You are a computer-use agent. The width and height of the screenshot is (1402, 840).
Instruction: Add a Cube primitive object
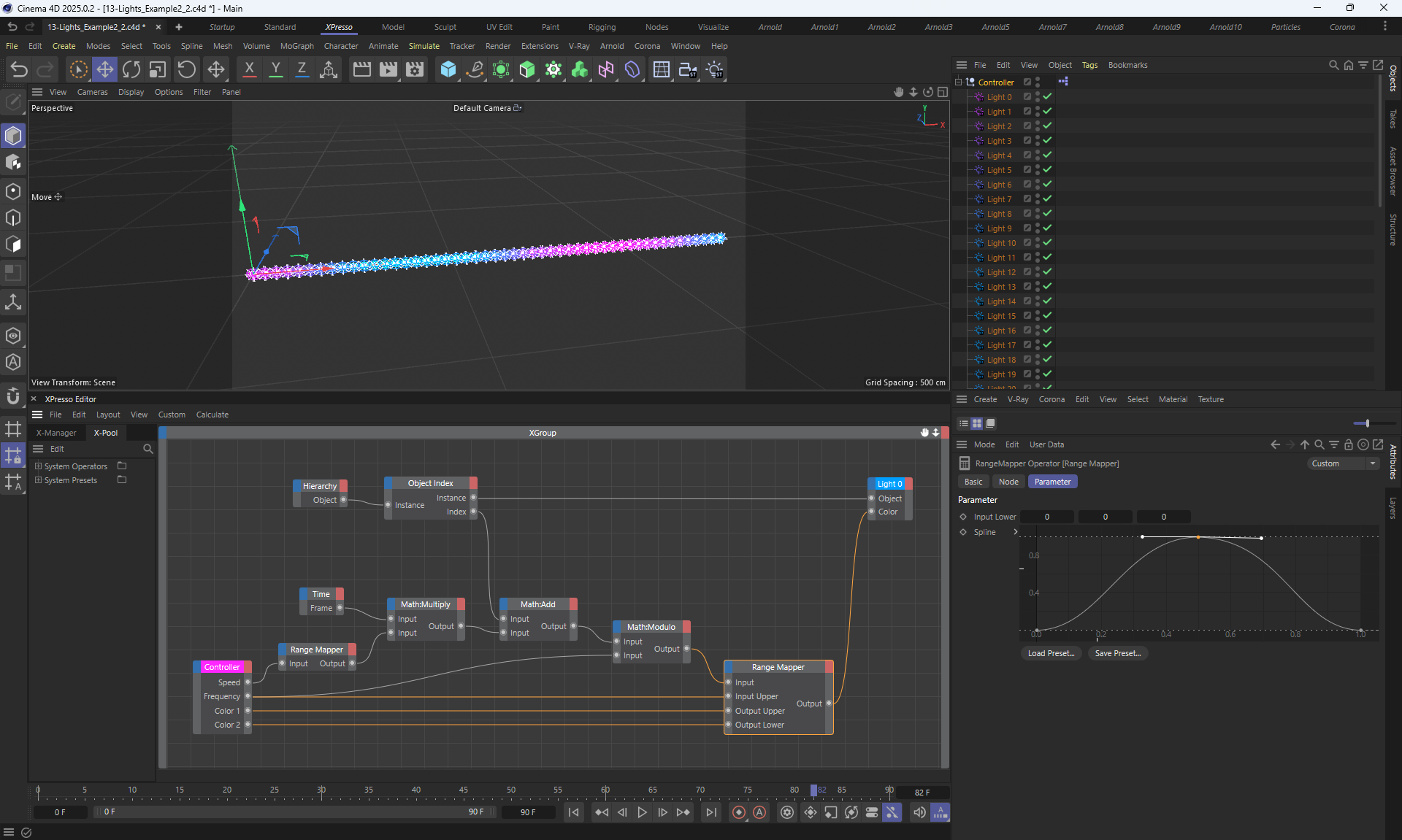click(x=448, y=69)
